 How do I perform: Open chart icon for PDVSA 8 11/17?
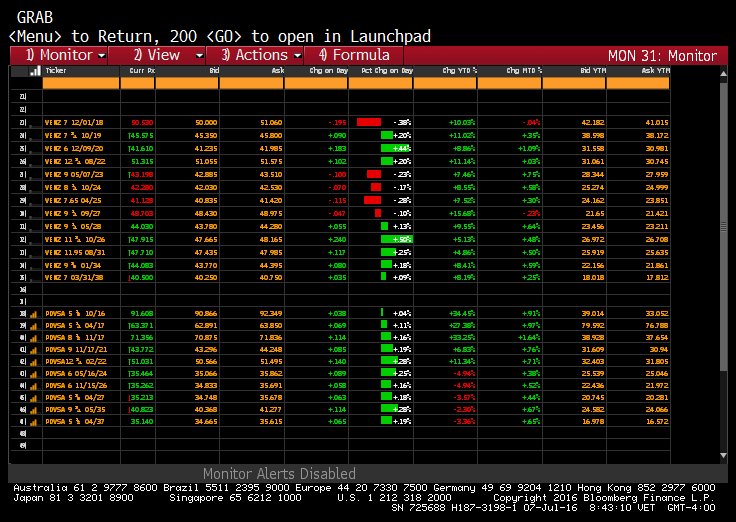click(x=33, y=338)
